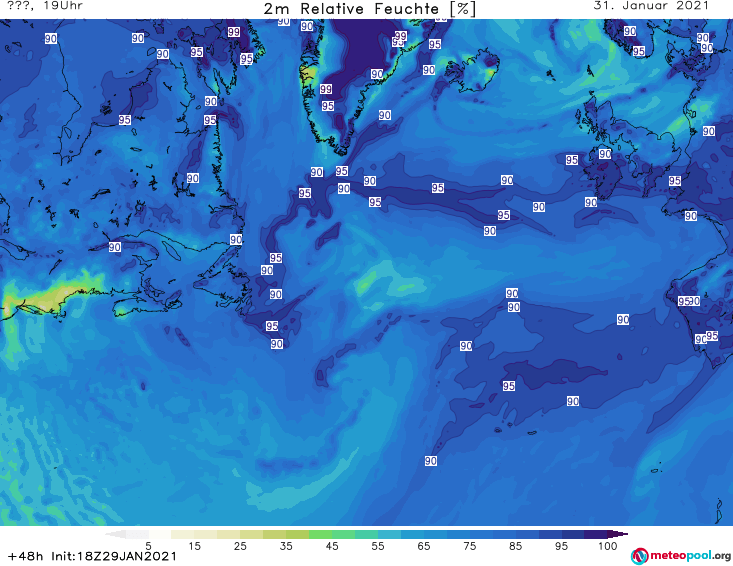Click the meteopool logo icon
The height and width of the screenshot is (566, 733).
(x=639, y=556)
